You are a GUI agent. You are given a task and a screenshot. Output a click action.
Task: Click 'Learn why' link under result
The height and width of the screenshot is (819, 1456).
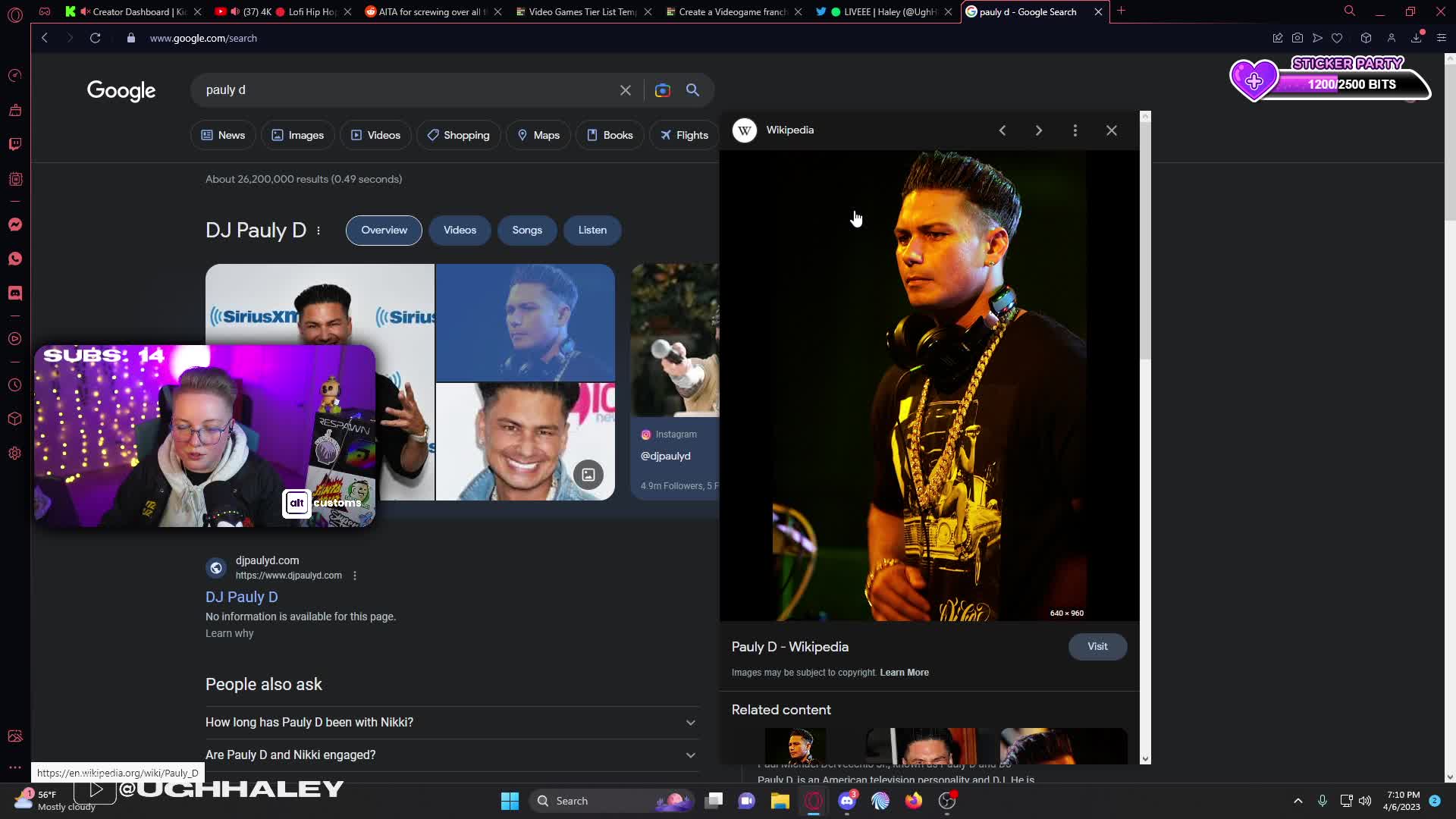(x=230, y=634)
